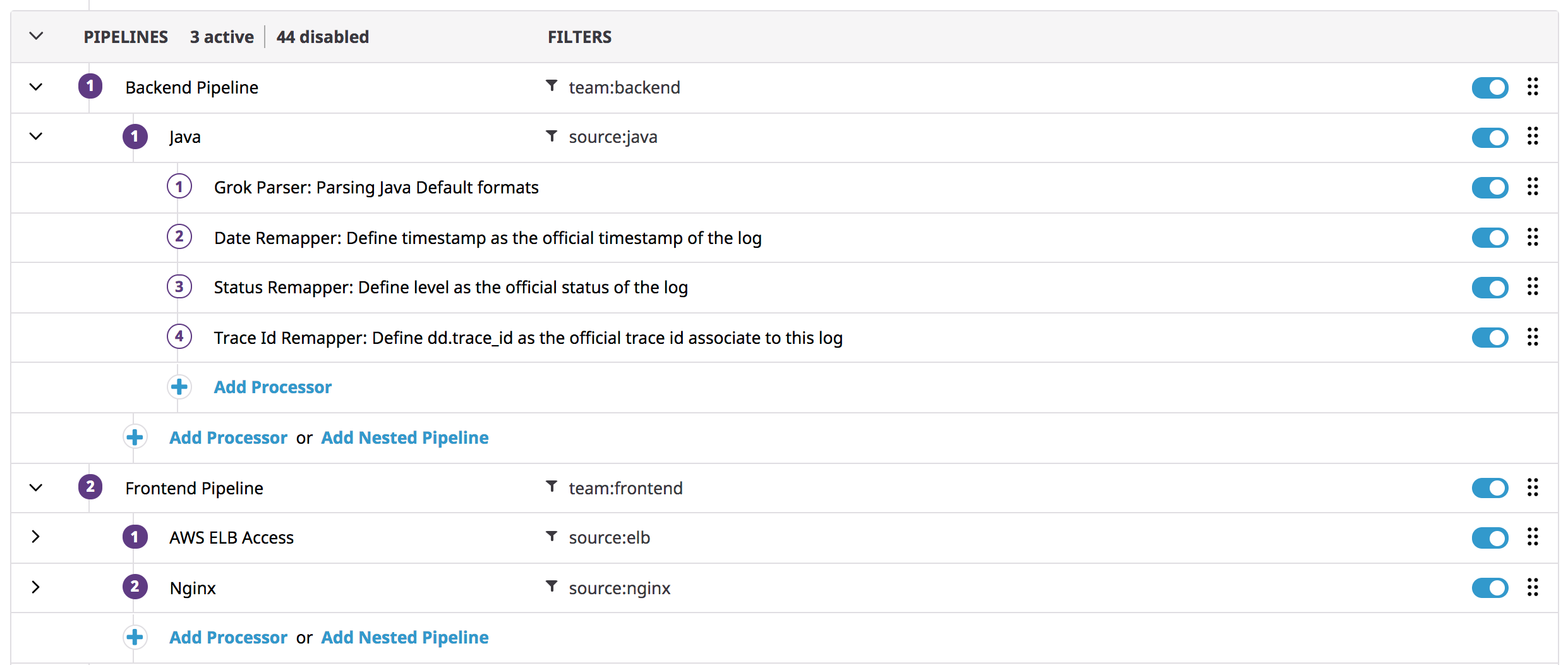Image resolution: width=1568 pixels, height=665 pixels.
Task: Collapse the Frontend Pipeline chevron
Action: [36, 487]
